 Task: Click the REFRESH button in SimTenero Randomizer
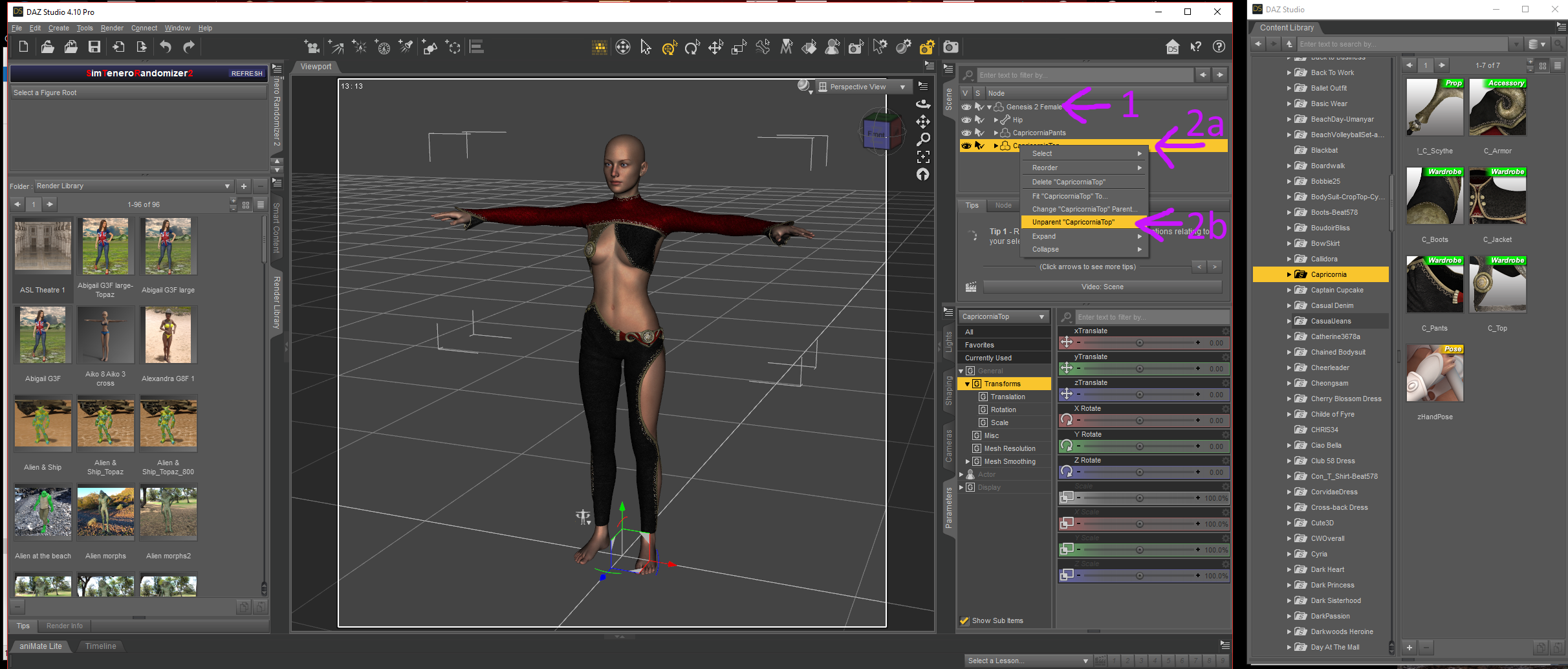click(247, 74)
